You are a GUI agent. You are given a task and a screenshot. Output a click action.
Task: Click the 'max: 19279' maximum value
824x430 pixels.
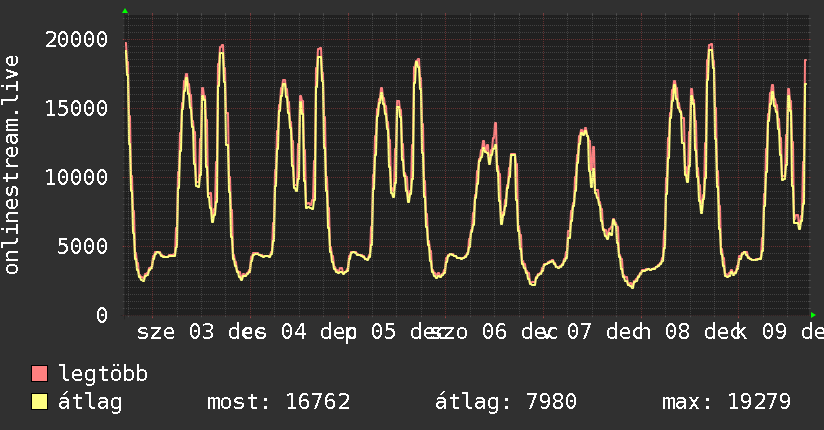click(x=726, y=402)
